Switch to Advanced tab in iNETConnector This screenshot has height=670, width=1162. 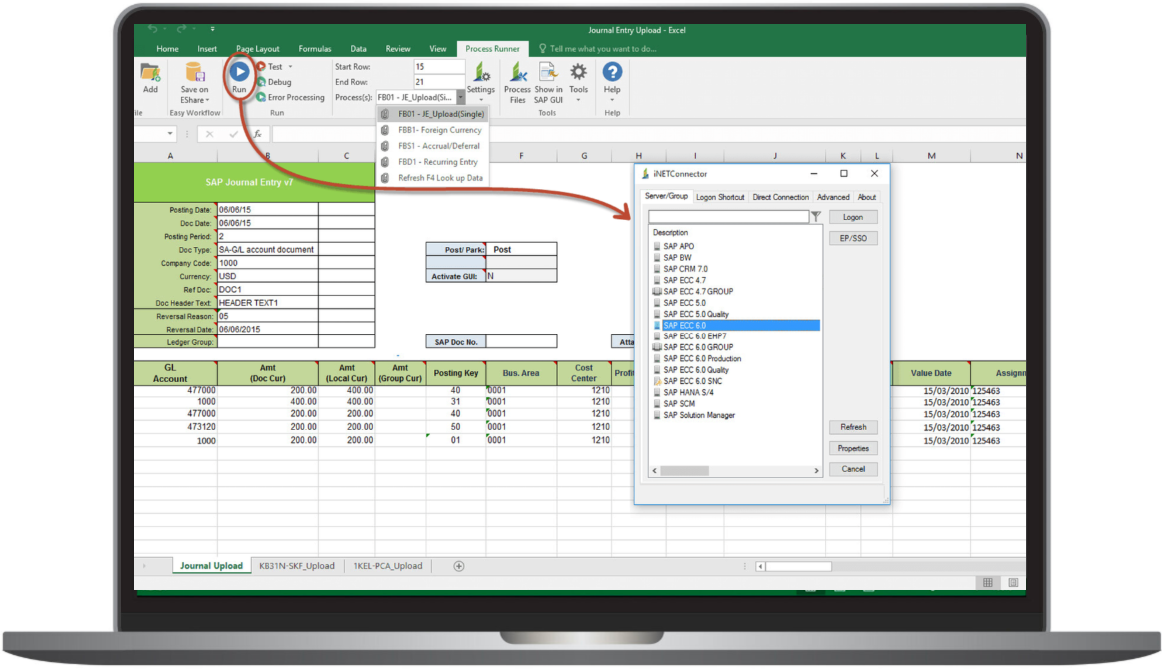pyautogui.click(x=833, y=197)
